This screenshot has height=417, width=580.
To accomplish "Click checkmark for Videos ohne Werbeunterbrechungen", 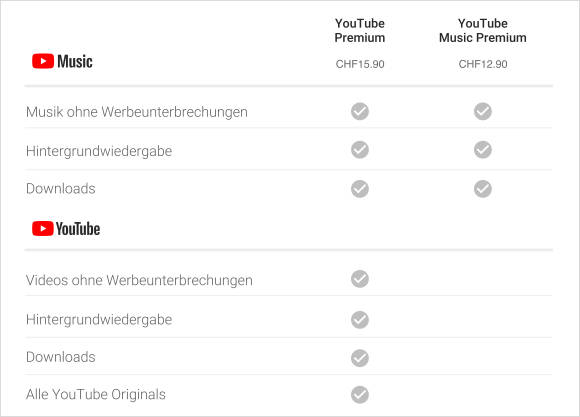I will [x=360, y=279].
